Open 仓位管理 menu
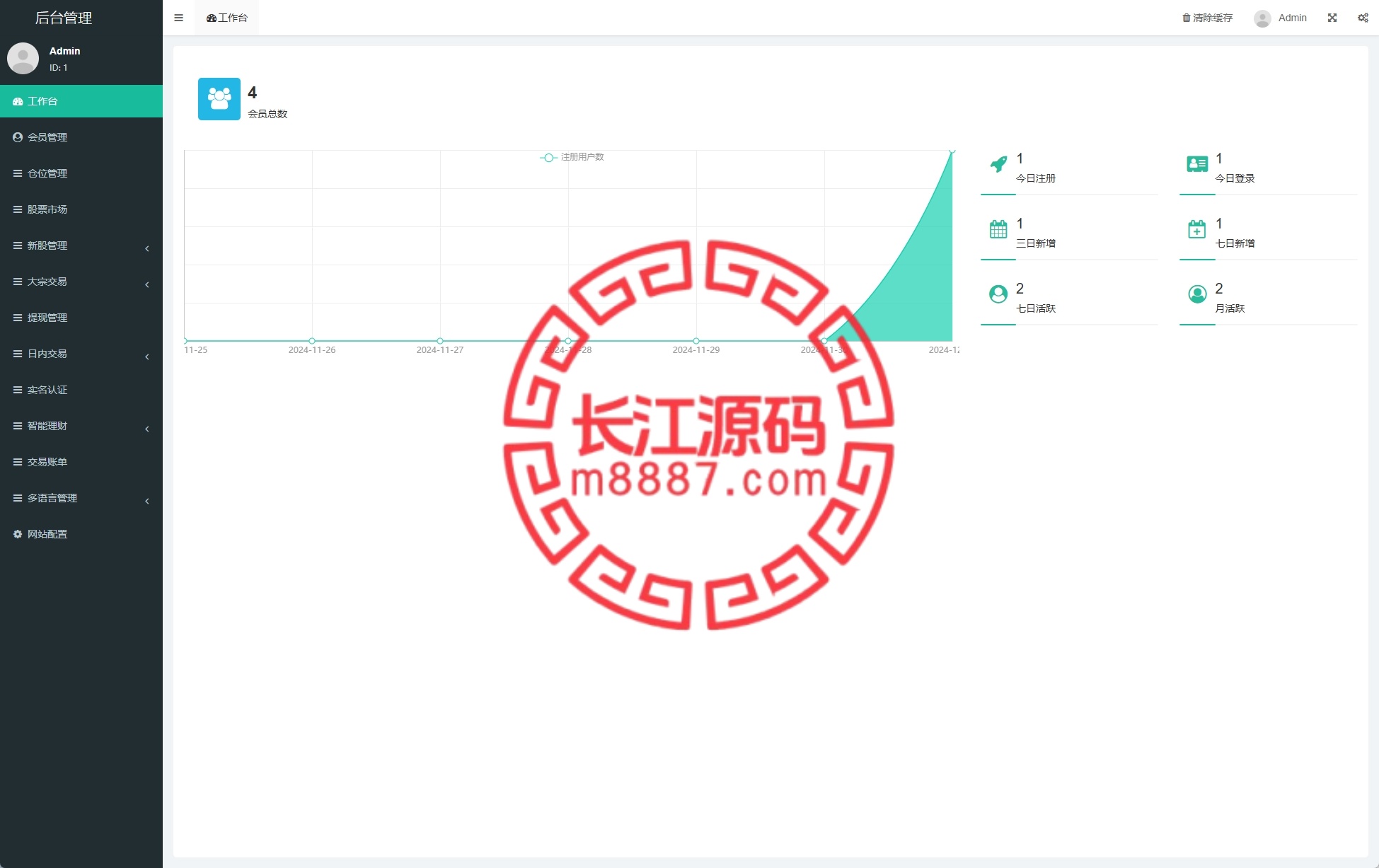Screen dimensions: 1379x868 point(81,173)
